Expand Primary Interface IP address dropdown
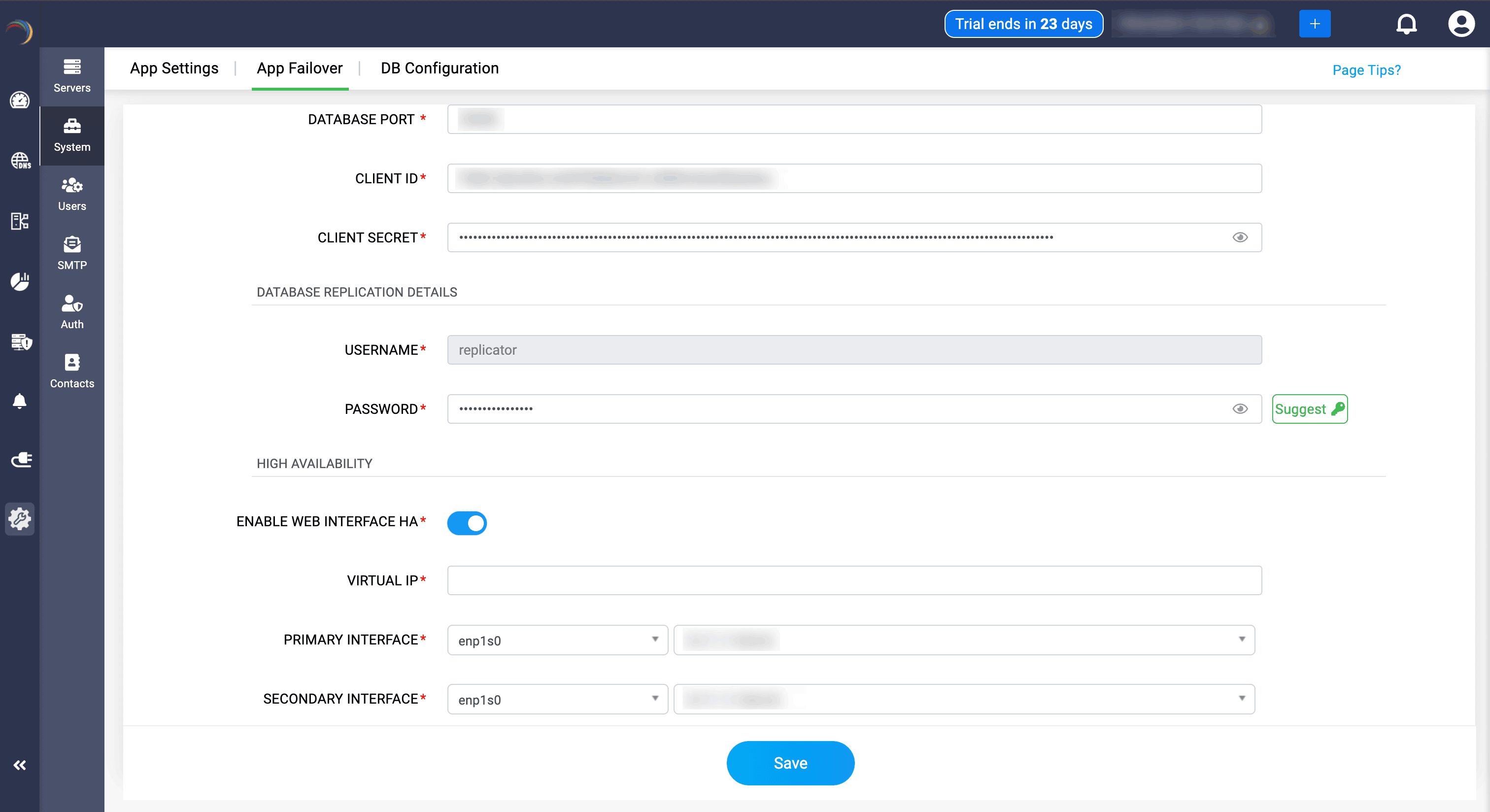 pyautogui.click(x=964, y=640)
